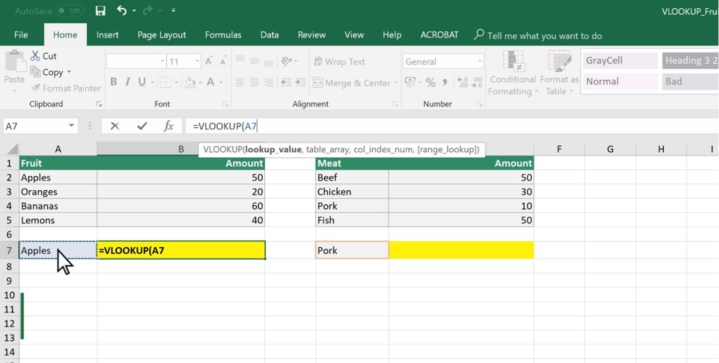Click the Cut scissors icon
Viewport: 719px width, 363px height.
click(x=35, y=56)
